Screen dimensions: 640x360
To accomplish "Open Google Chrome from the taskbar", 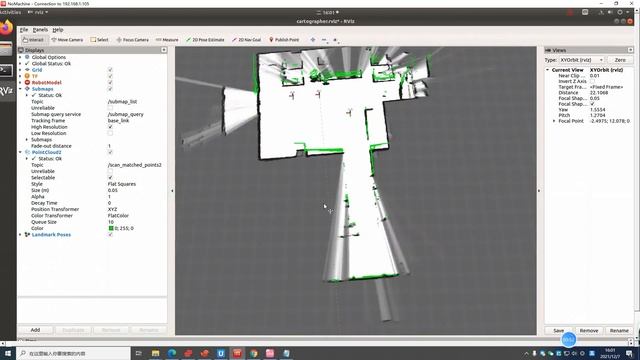I will coord(253,353).
